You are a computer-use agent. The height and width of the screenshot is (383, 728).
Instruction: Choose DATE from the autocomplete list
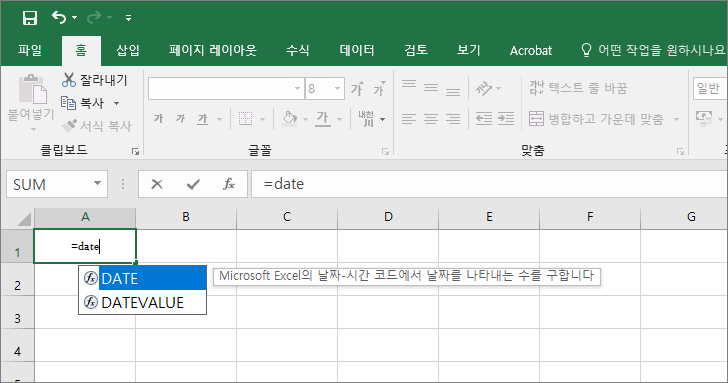[x=143, y=279]
